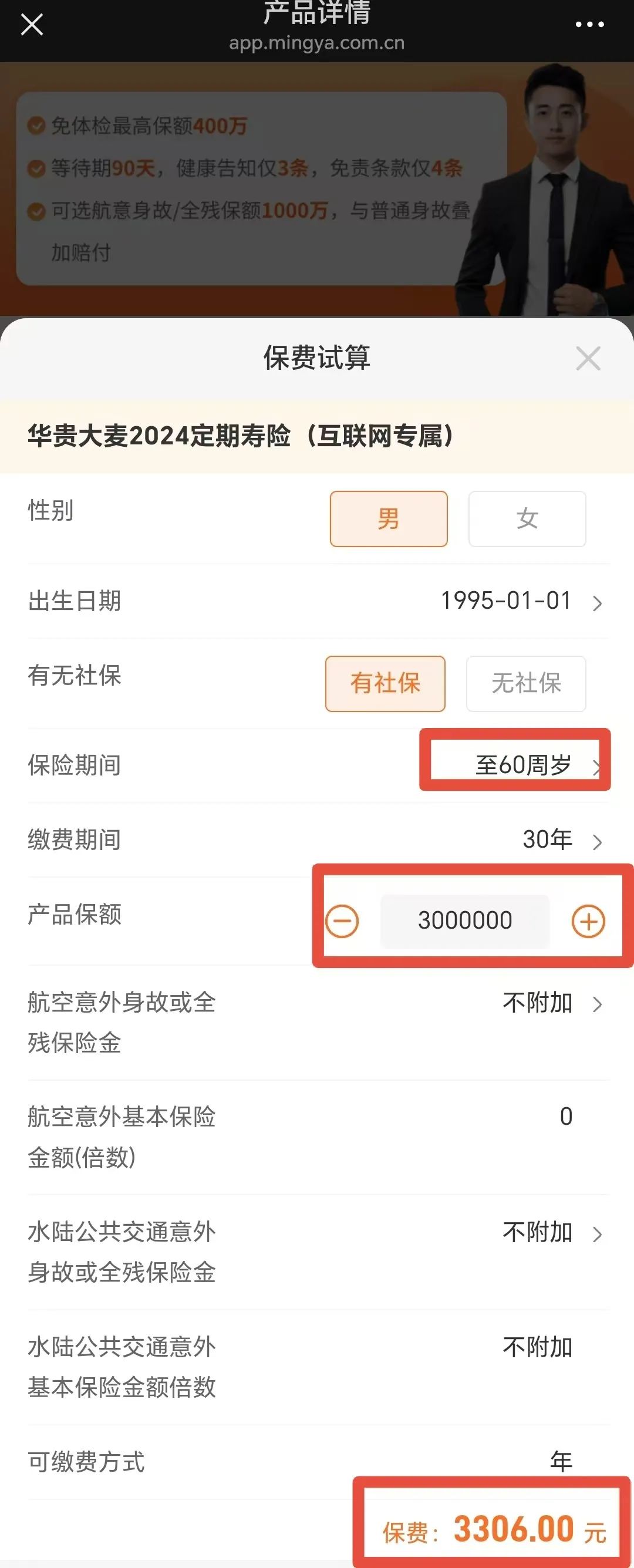Open the three-dot more options menu
The height and width of the screenshot is (1568, 634).
(x=589, y=25)
